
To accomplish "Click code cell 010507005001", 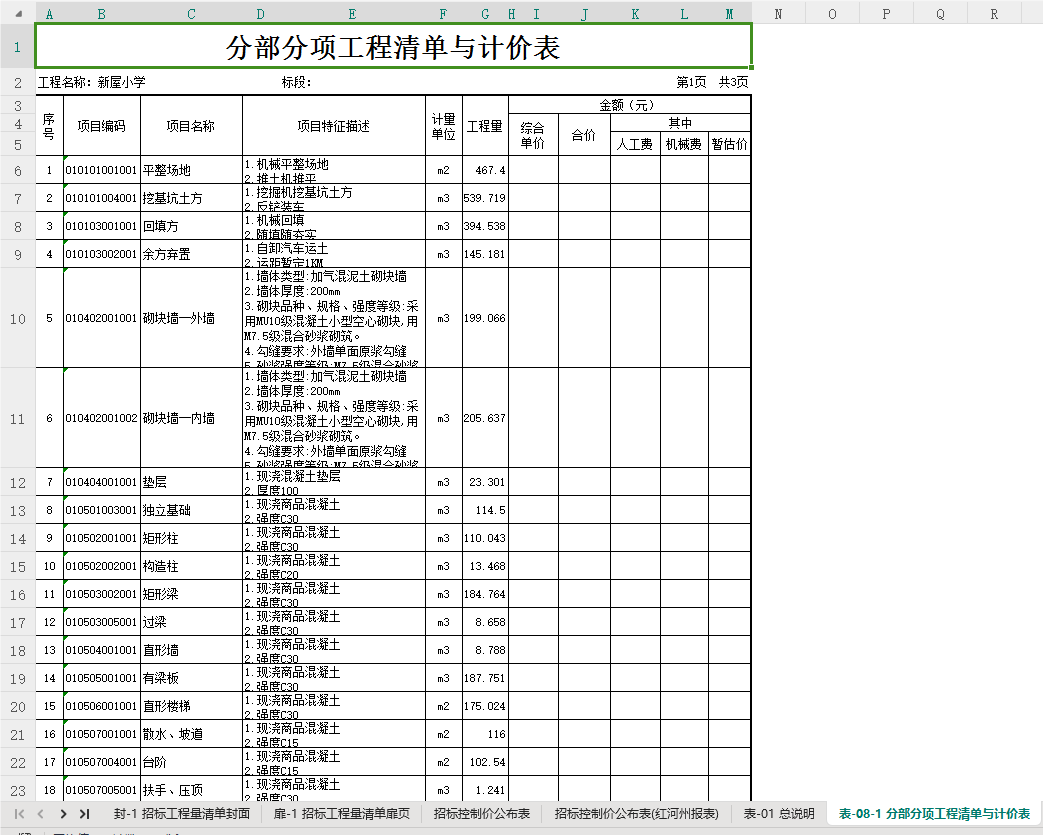I will (102, 790).
